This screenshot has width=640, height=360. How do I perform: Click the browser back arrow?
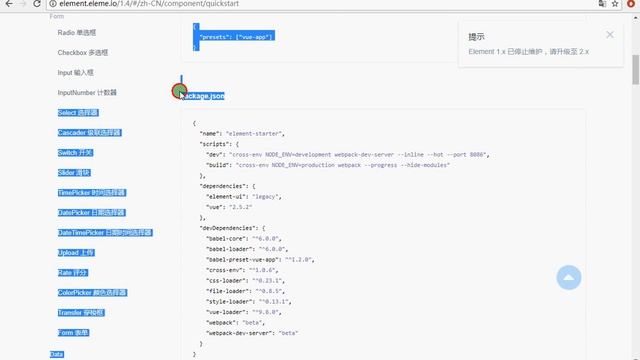pos(9,4)
